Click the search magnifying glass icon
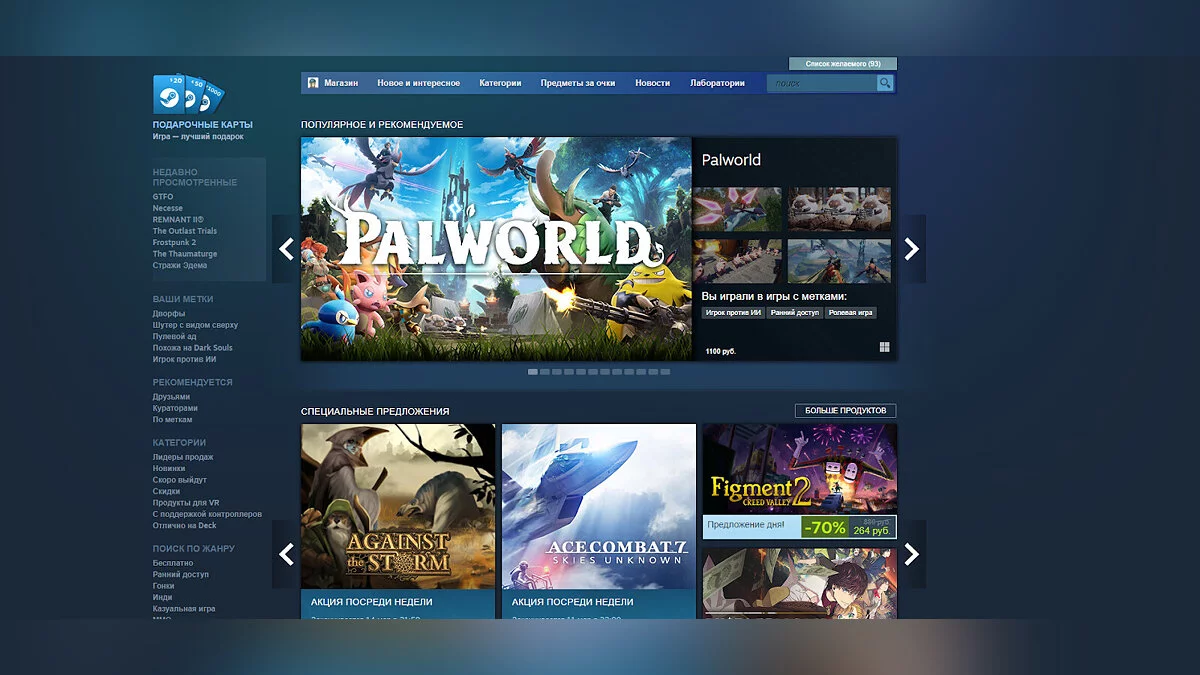 pos(884,83)
